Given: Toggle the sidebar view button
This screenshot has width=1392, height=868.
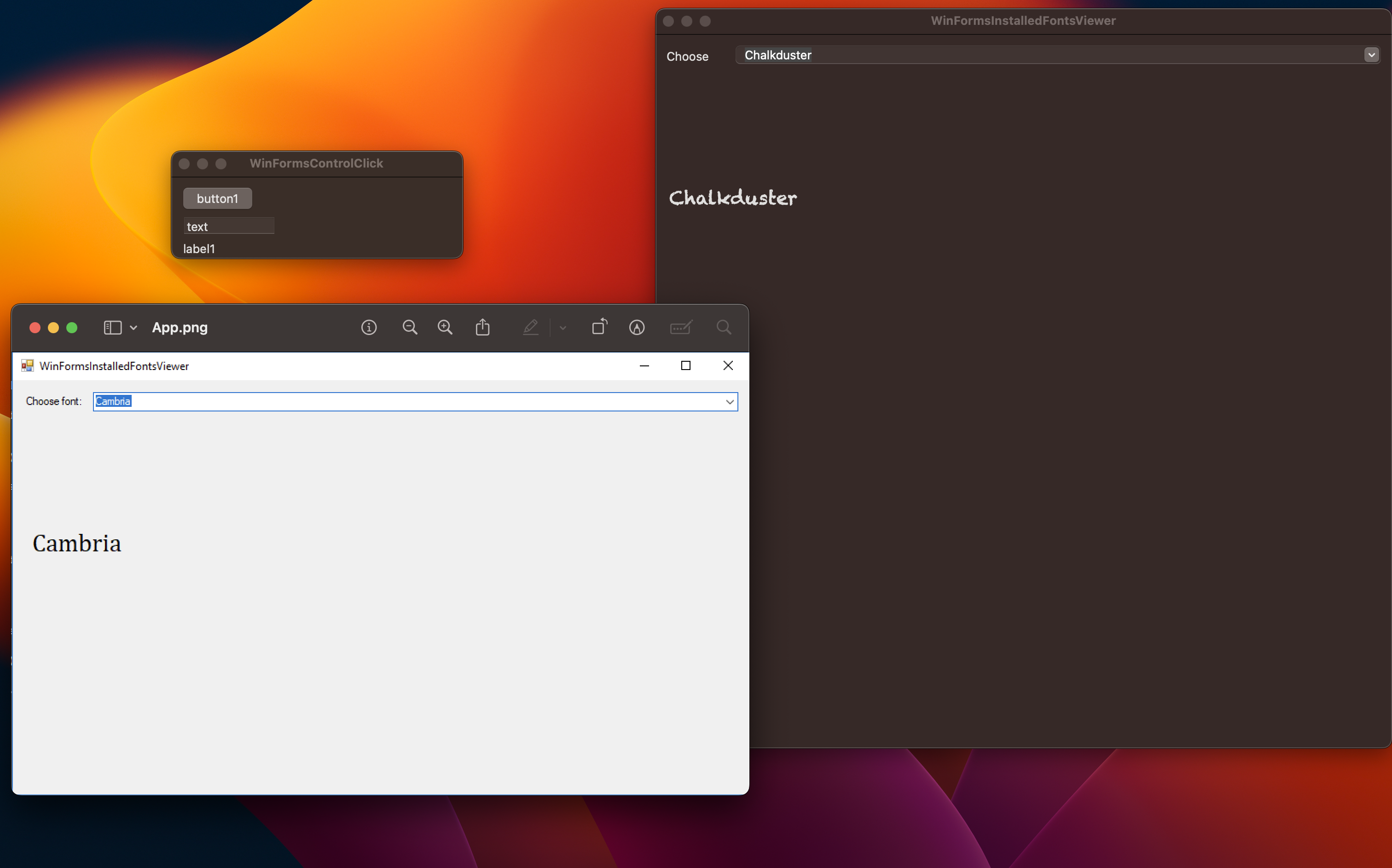Looking at the screenshot, I should 112,327.
